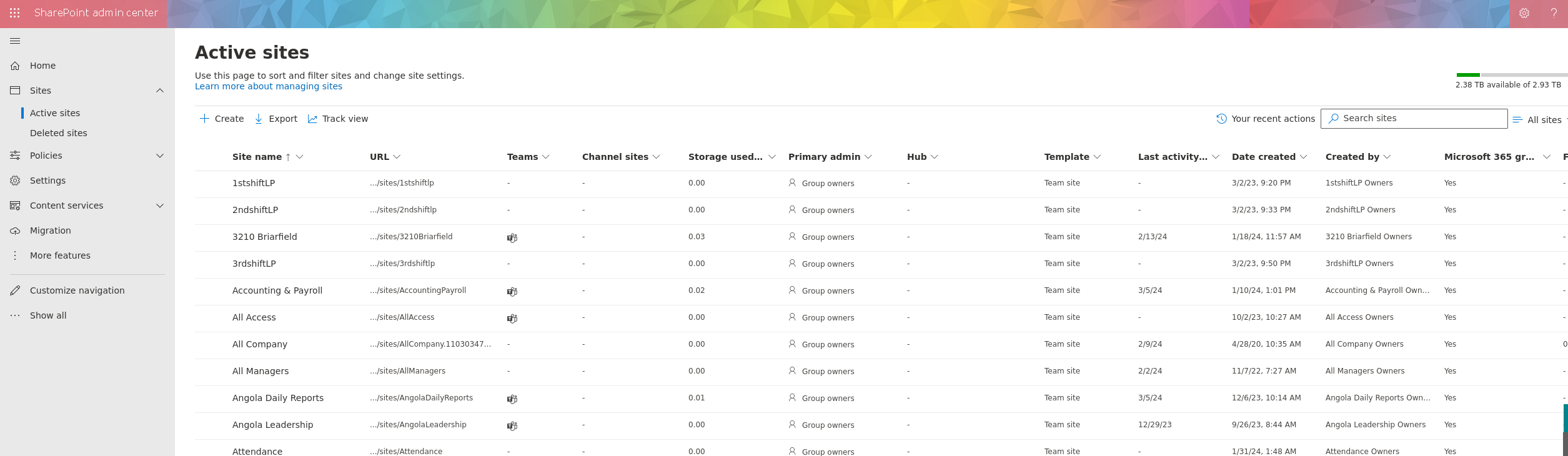
Task: Click the Show all ellipsis icon
Action: [x=15, y=315]
